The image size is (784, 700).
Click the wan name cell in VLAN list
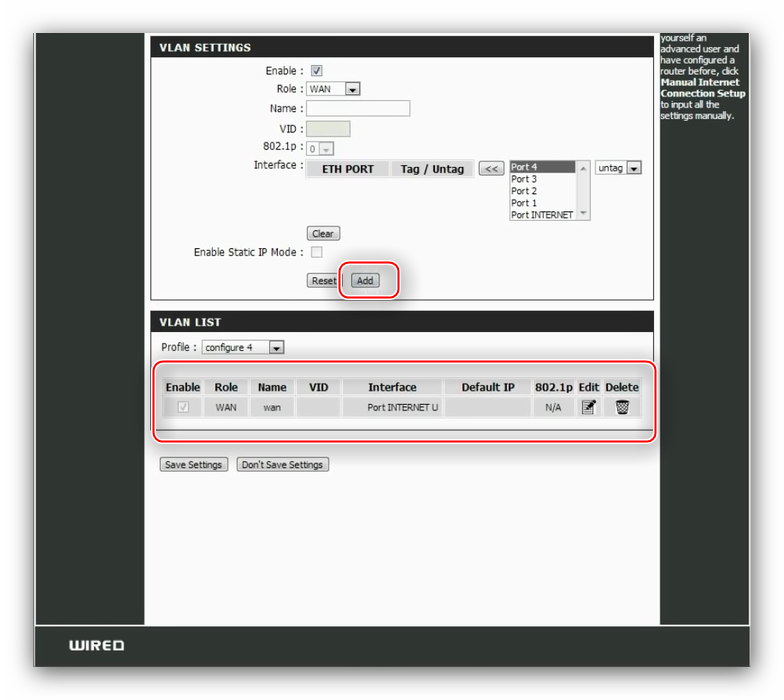[x=272, y=408]
